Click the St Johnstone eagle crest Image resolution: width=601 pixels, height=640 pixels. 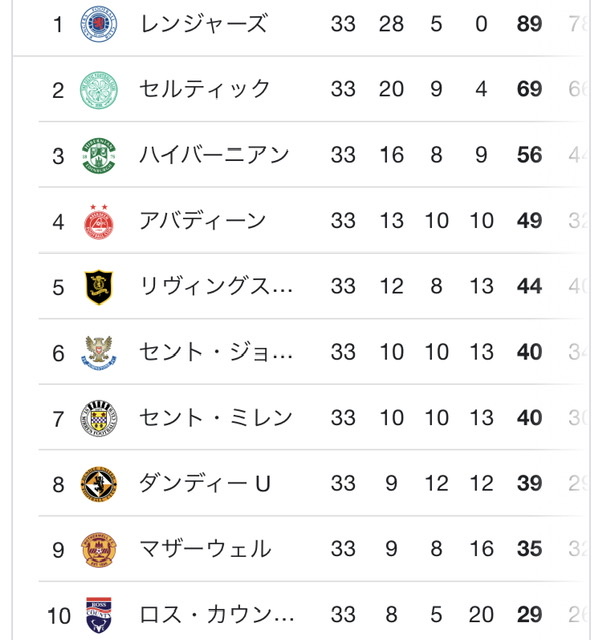[x=99, y=353]
